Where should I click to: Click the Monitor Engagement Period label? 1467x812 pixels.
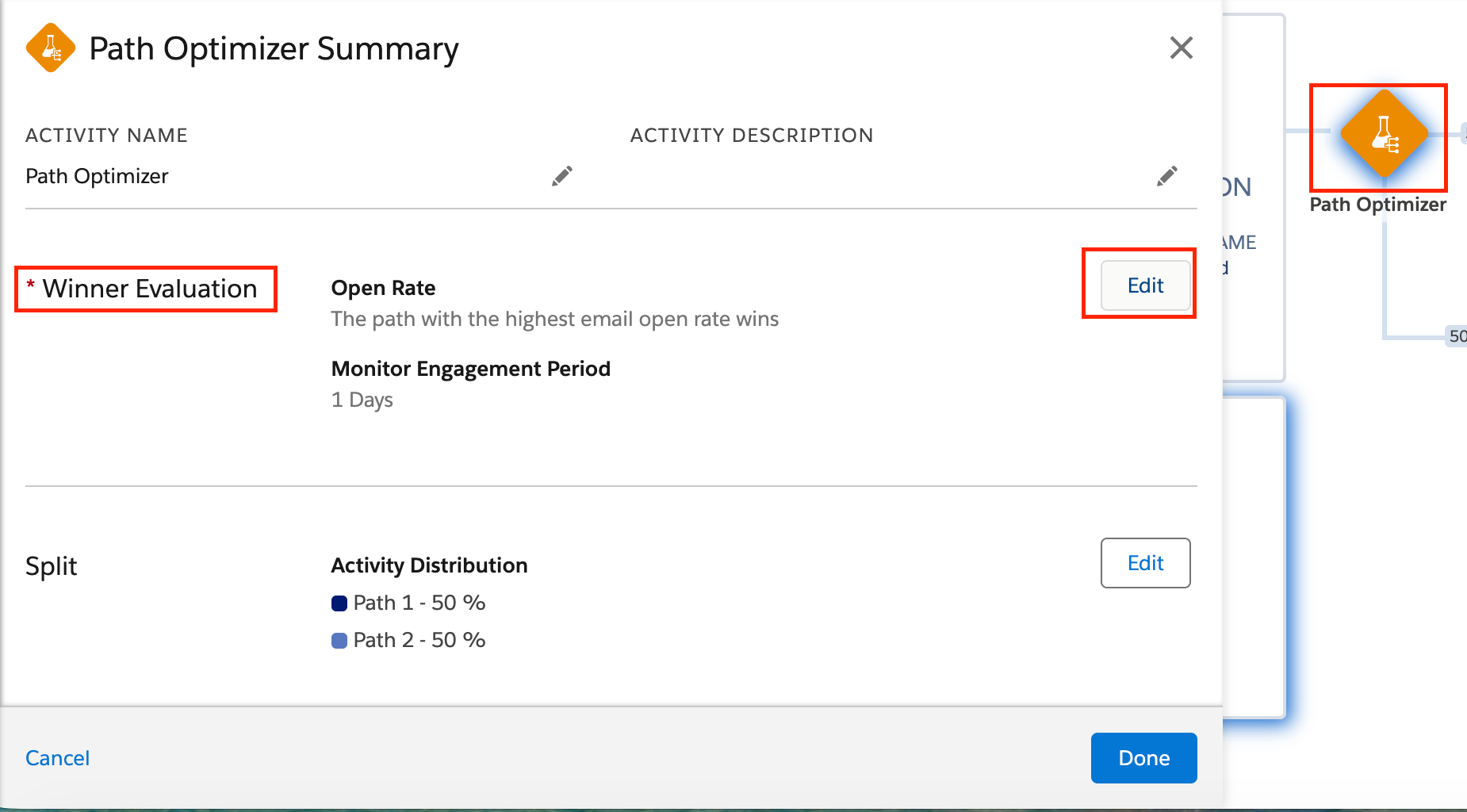471,369
